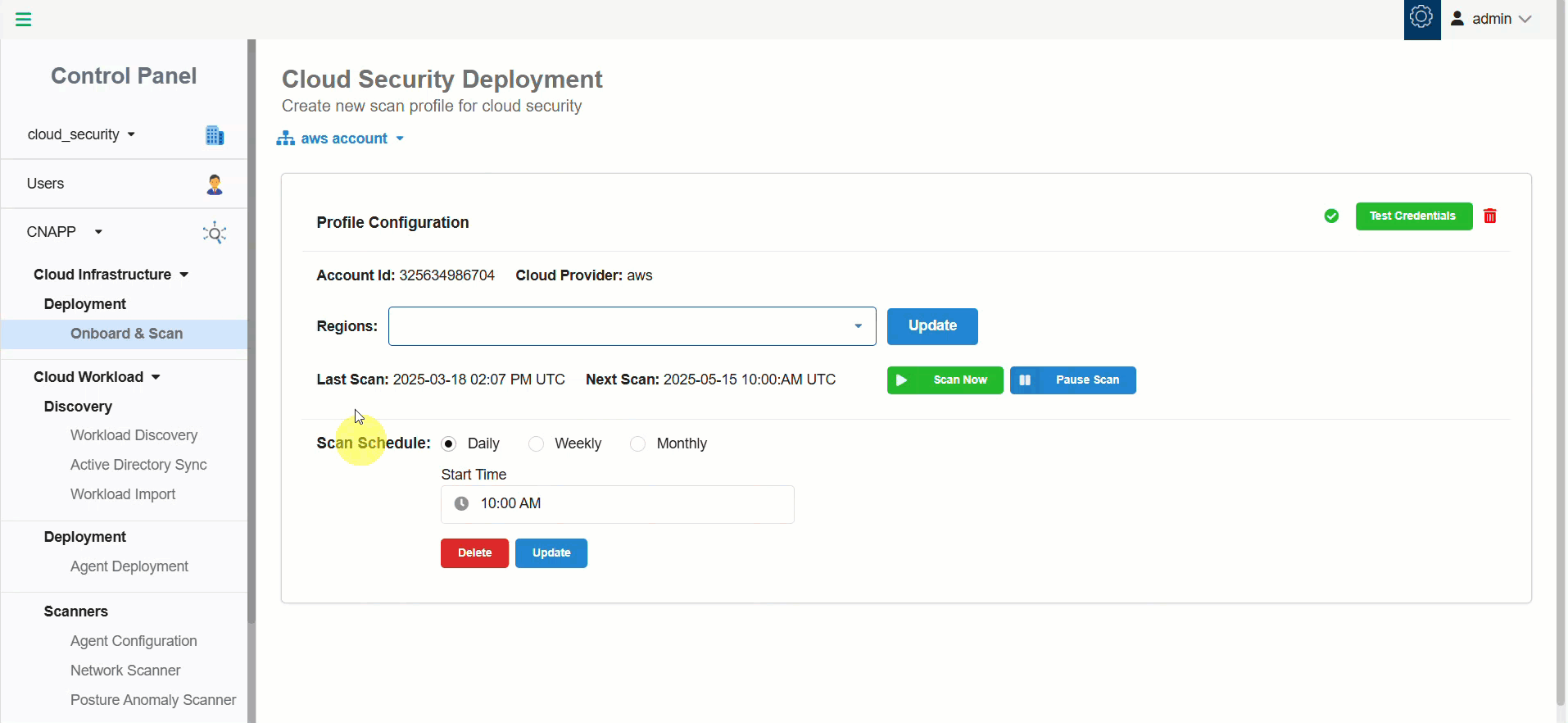1568x723 pixels.
Task: Collapse the Cloud Workload section
Action: pos(156,377)
